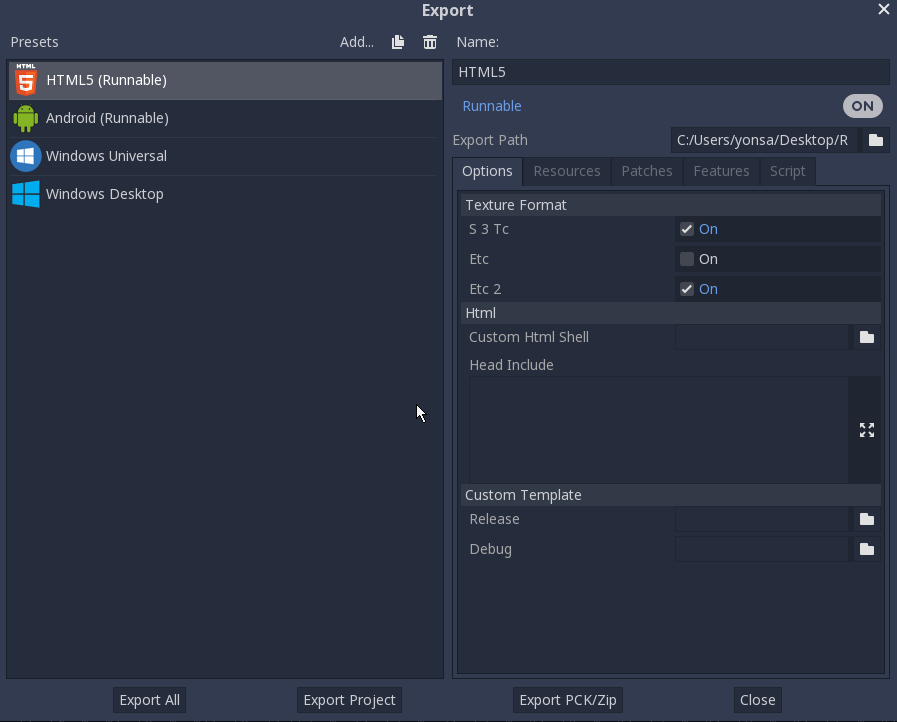Click inside the Name text field

coord(670,71)
